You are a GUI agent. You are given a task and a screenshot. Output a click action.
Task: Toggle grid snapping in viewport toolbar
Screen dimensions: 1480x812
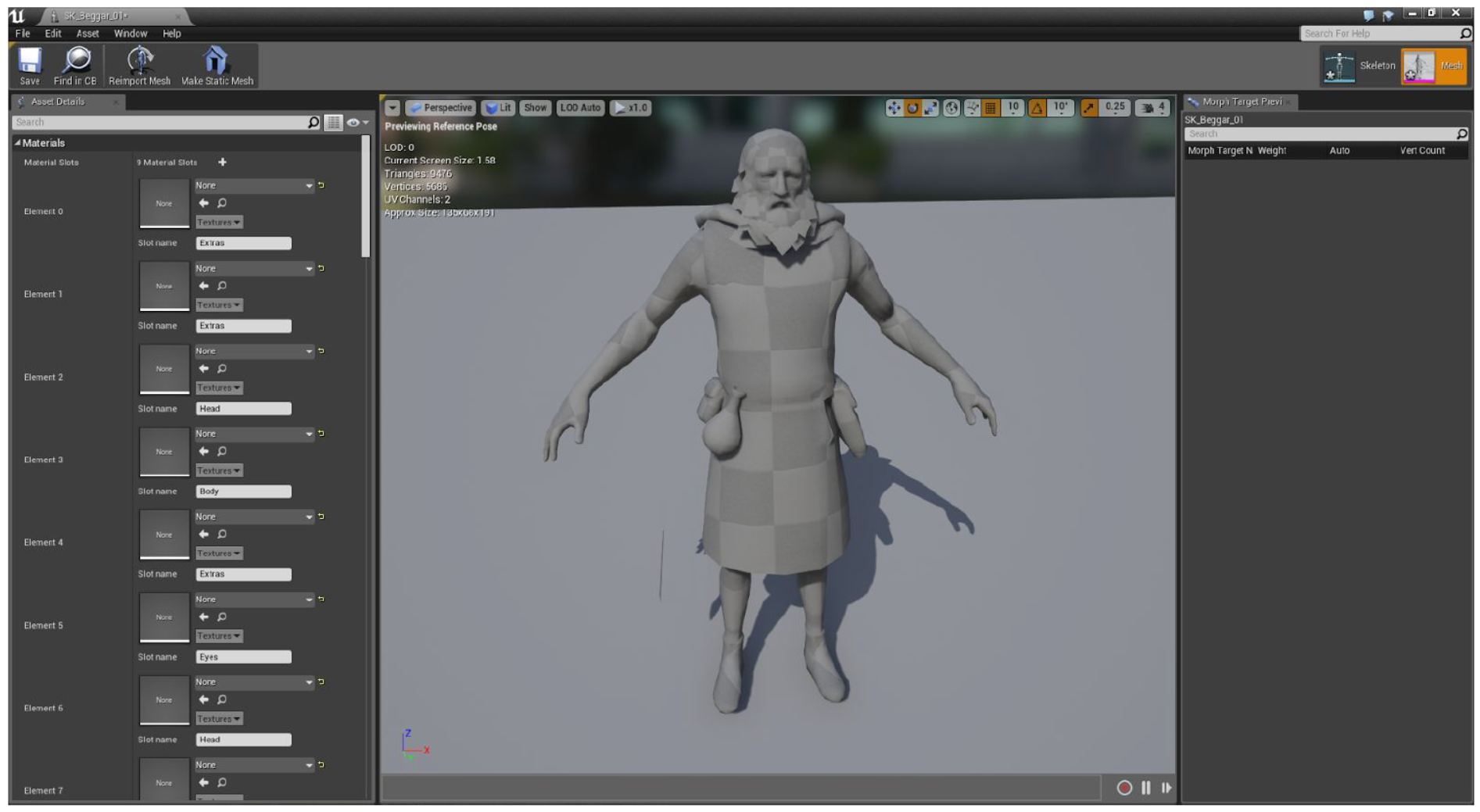pos(991,108)
